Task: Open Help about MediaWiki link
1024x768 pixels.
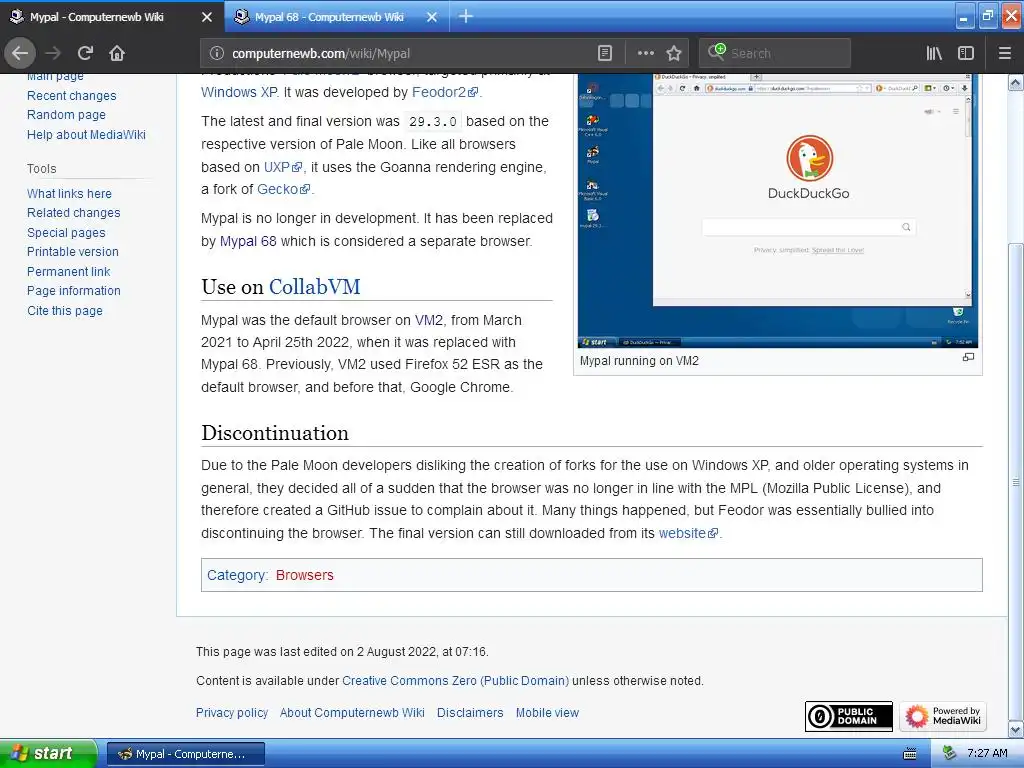Action: click(86, 135)
